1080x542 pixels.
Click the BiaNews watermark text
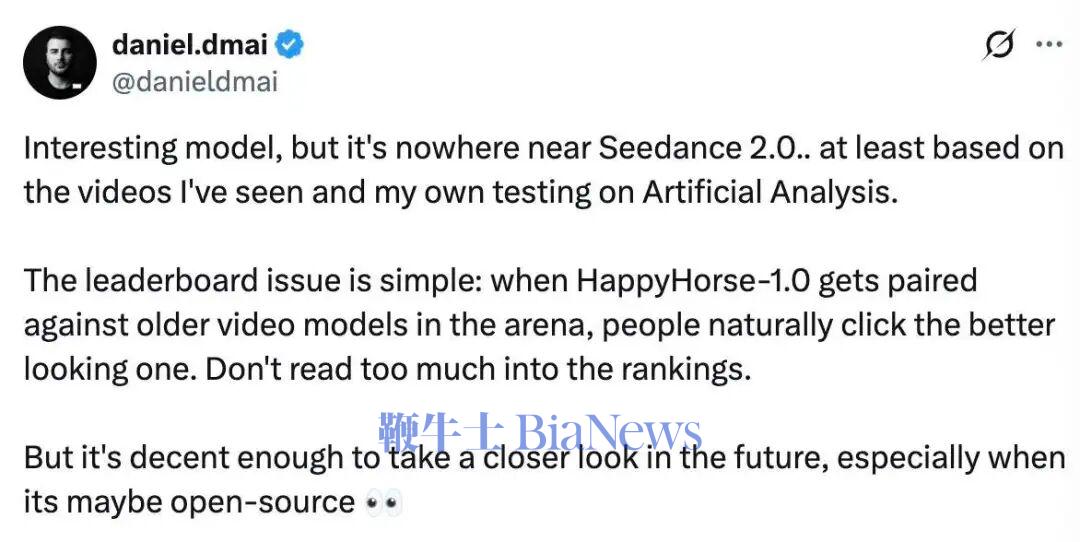click(610, 433)
